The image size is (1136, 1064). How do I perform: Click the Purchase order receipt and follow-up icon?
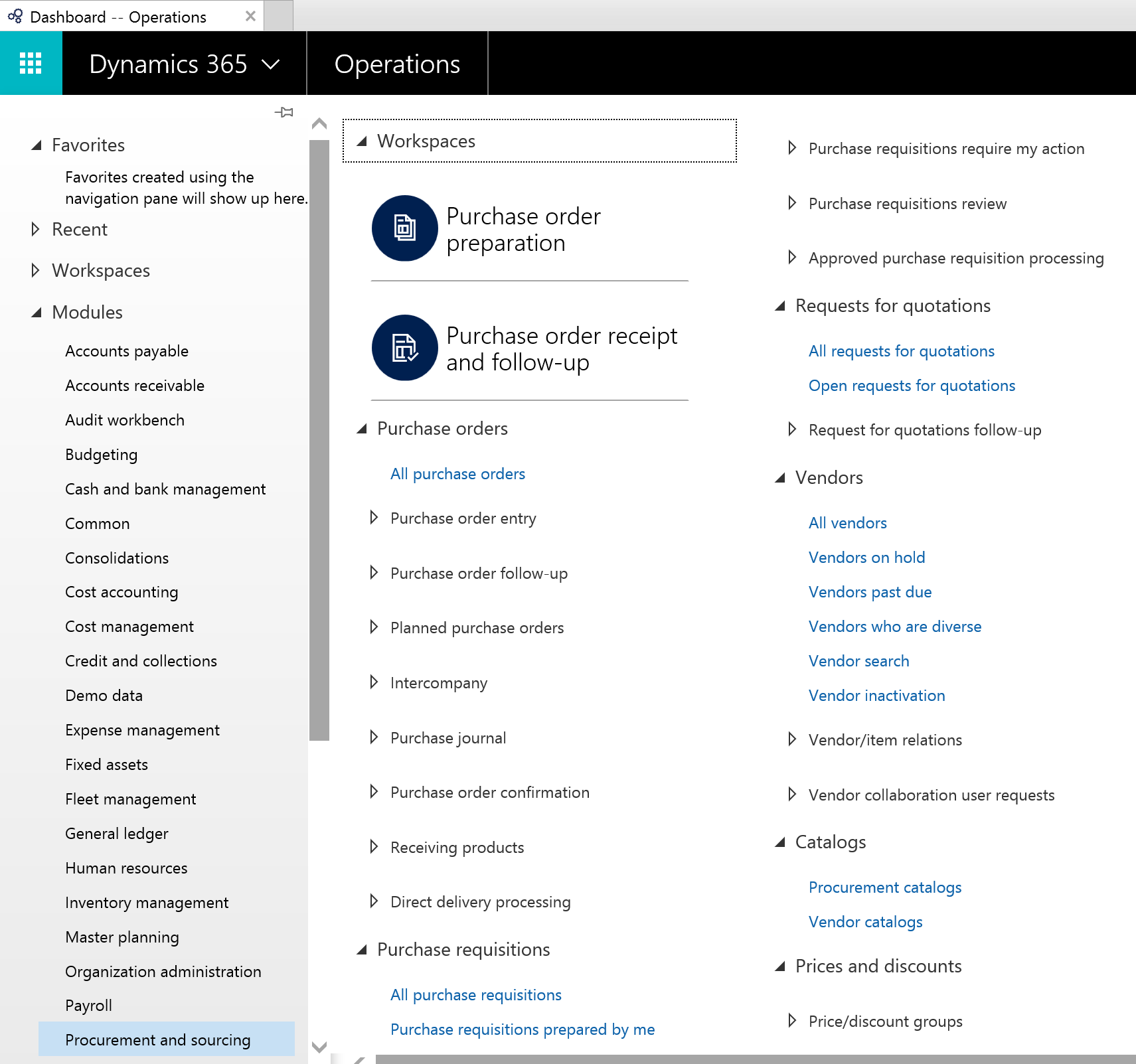tap(404, 348)
